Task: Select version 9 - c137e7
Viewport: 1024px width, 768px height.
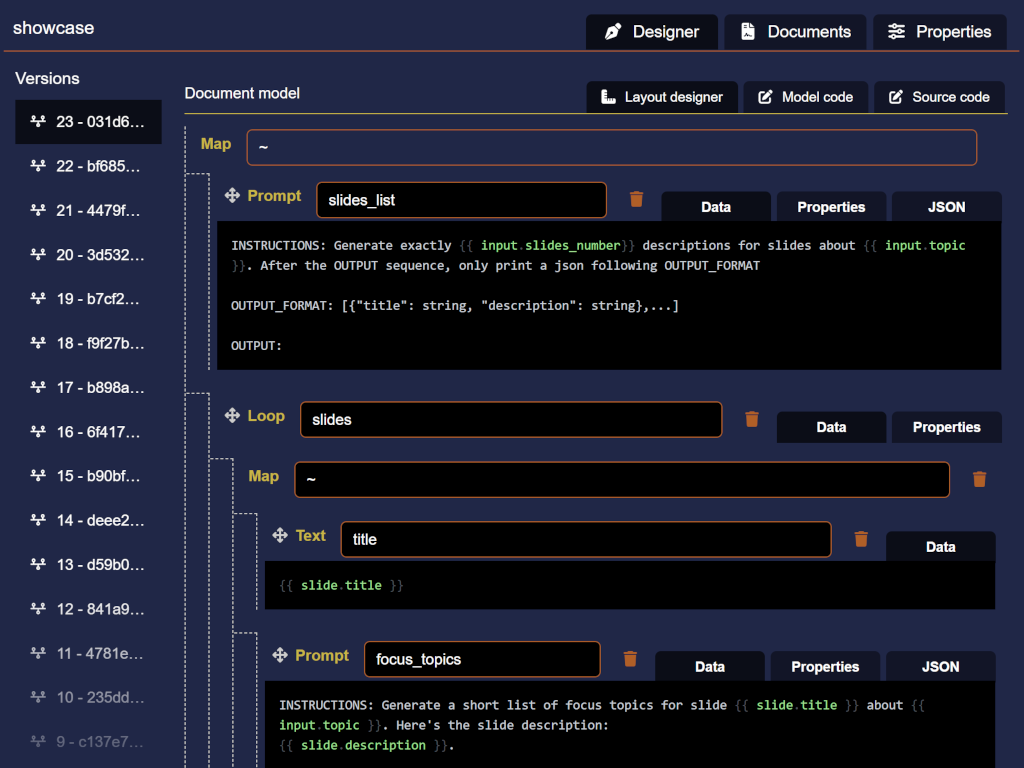Action: click(x=88, y=741)
